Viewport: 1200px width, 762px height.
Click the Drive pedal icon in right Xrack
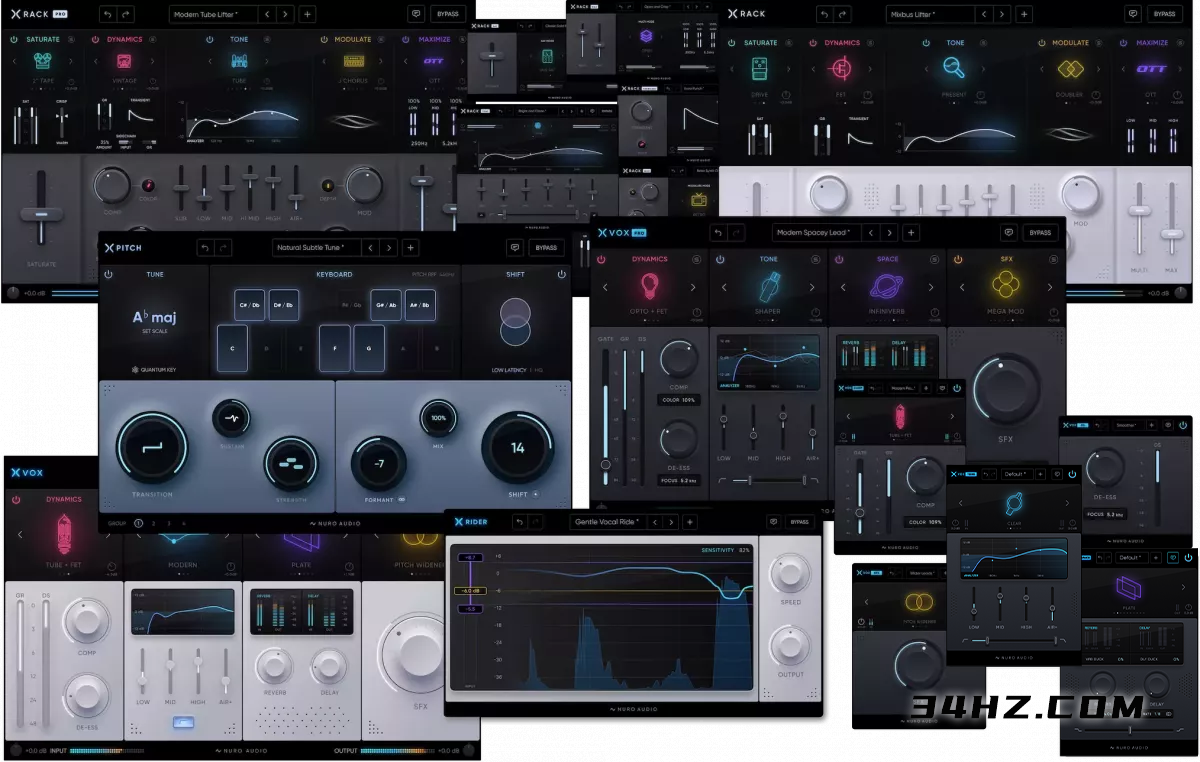(761, 69)
